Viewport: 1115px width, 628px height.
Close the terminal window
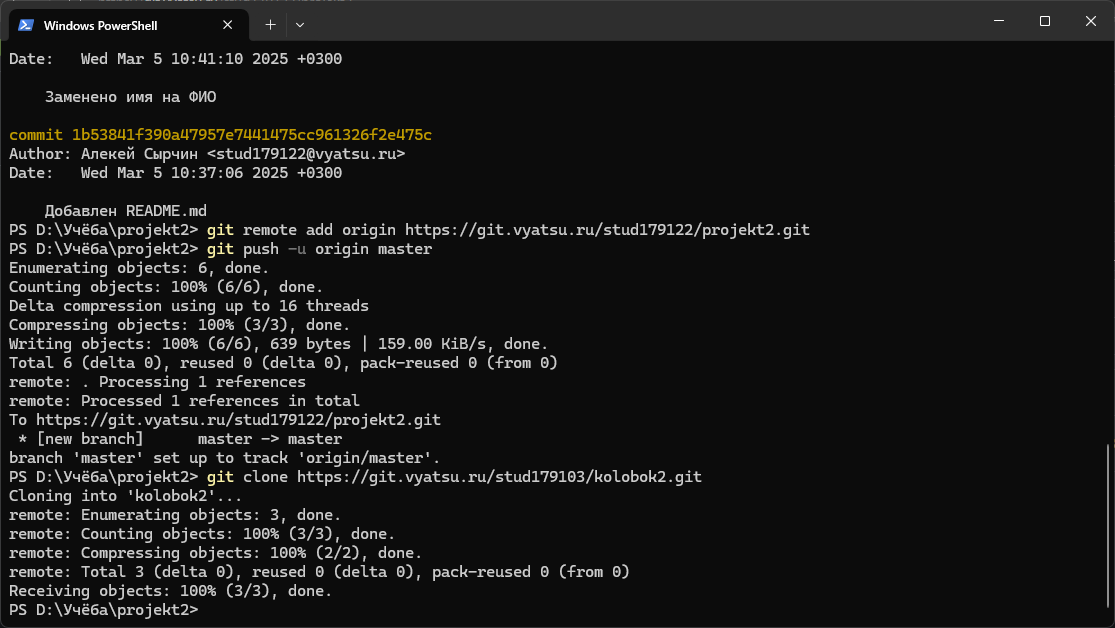1090,21
